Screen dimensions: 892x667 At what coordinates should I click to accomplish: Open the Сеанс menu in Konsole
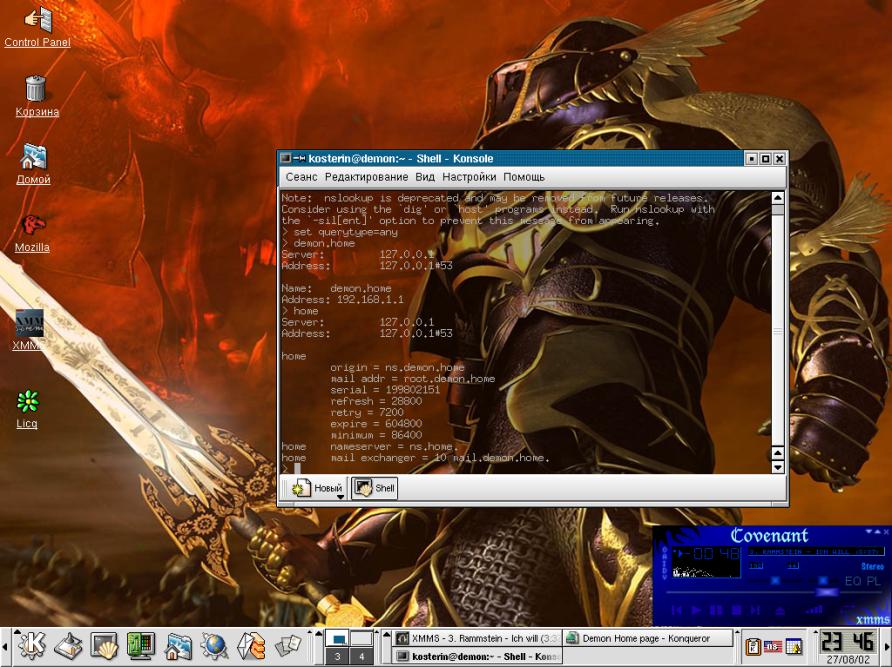click(x=302, y=177)
